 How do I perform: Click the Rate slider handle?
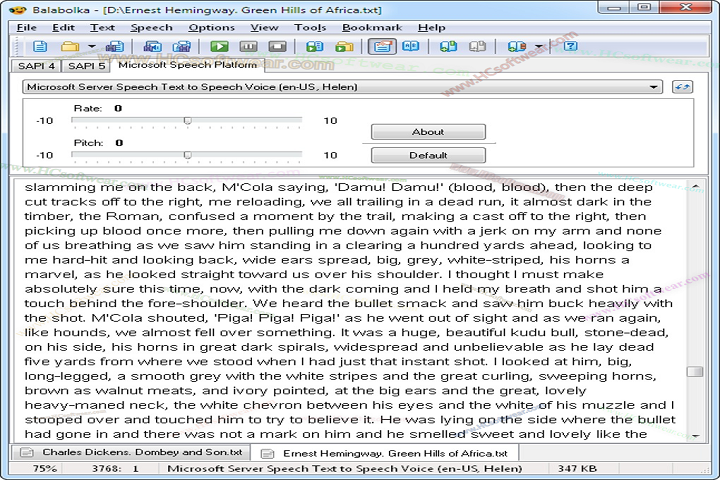[x=187, y=121]
